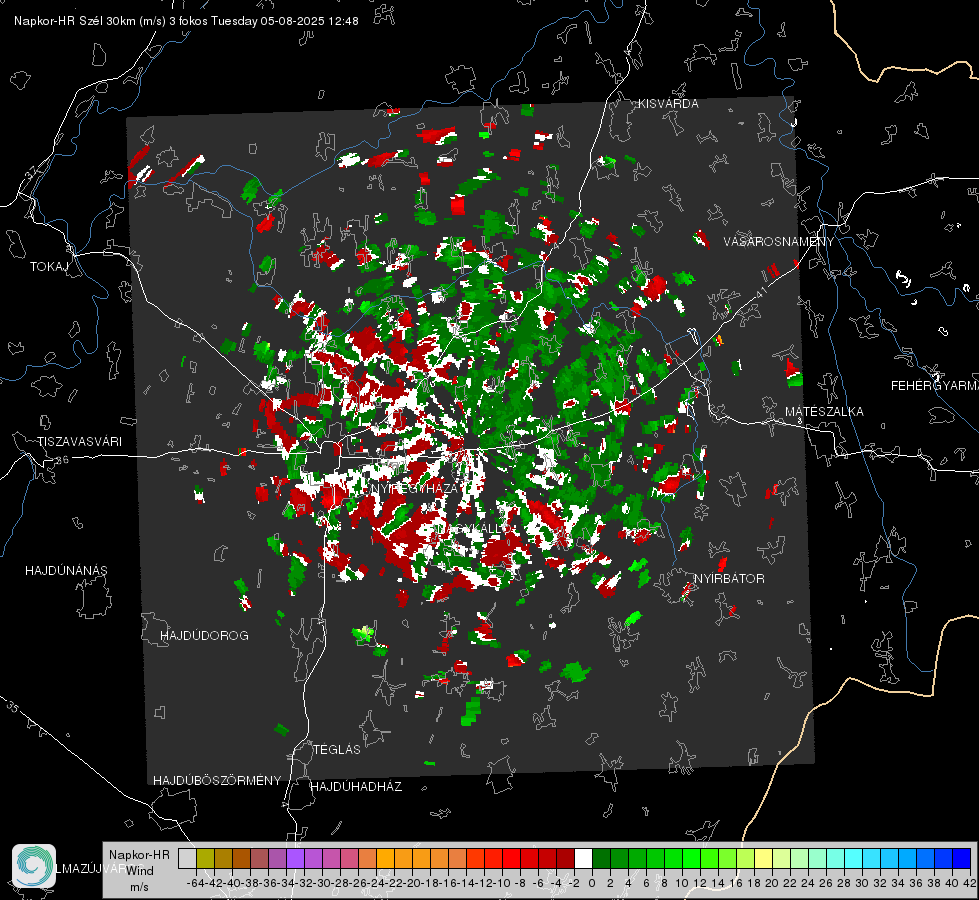Select the KISVÁRDA city label
Screen dimensions: 979x900
pyautogui.click(x=668, y=104)
